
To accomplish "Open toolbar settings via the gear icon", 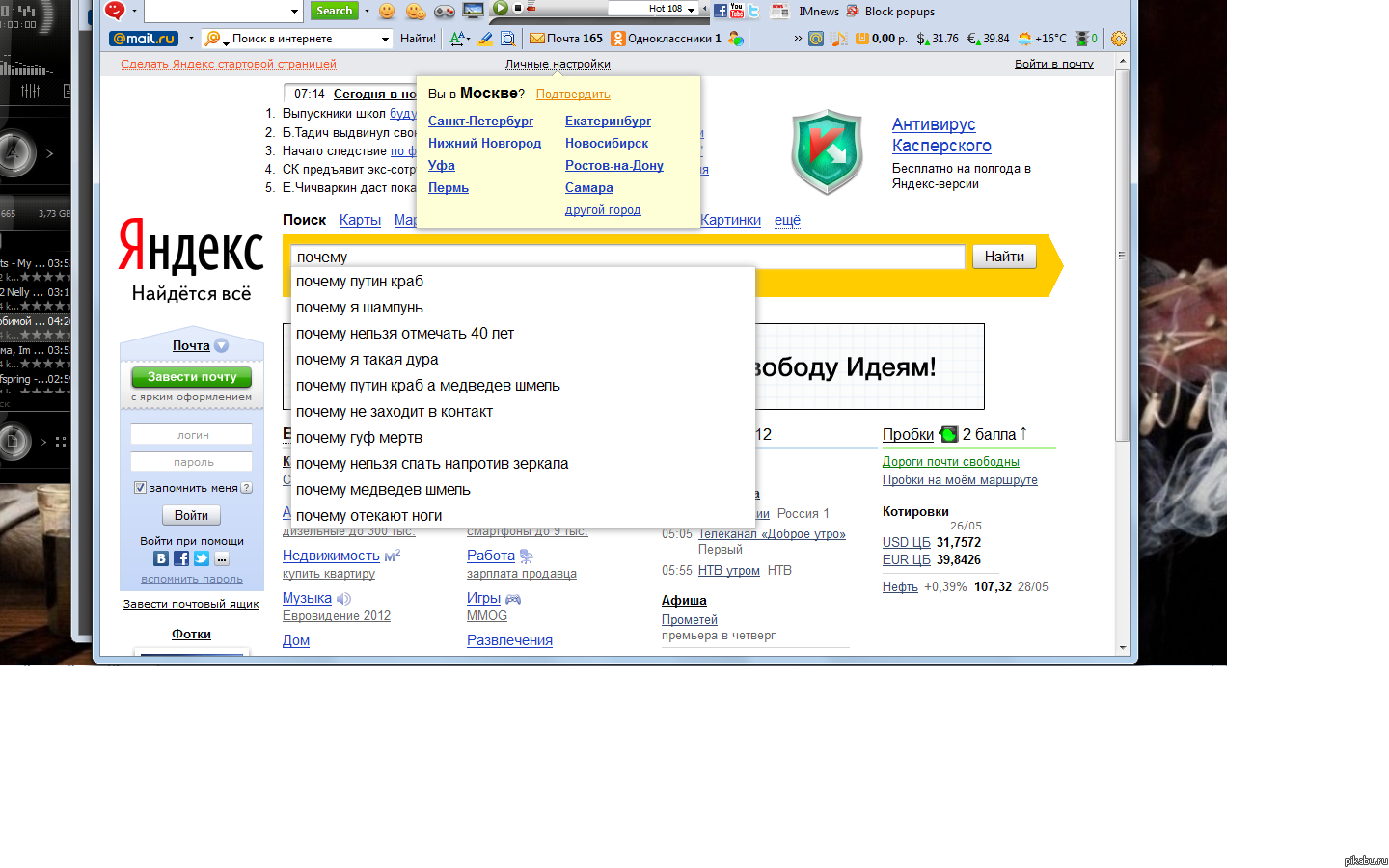I will pyautogui.click(x=1118, y=39).
